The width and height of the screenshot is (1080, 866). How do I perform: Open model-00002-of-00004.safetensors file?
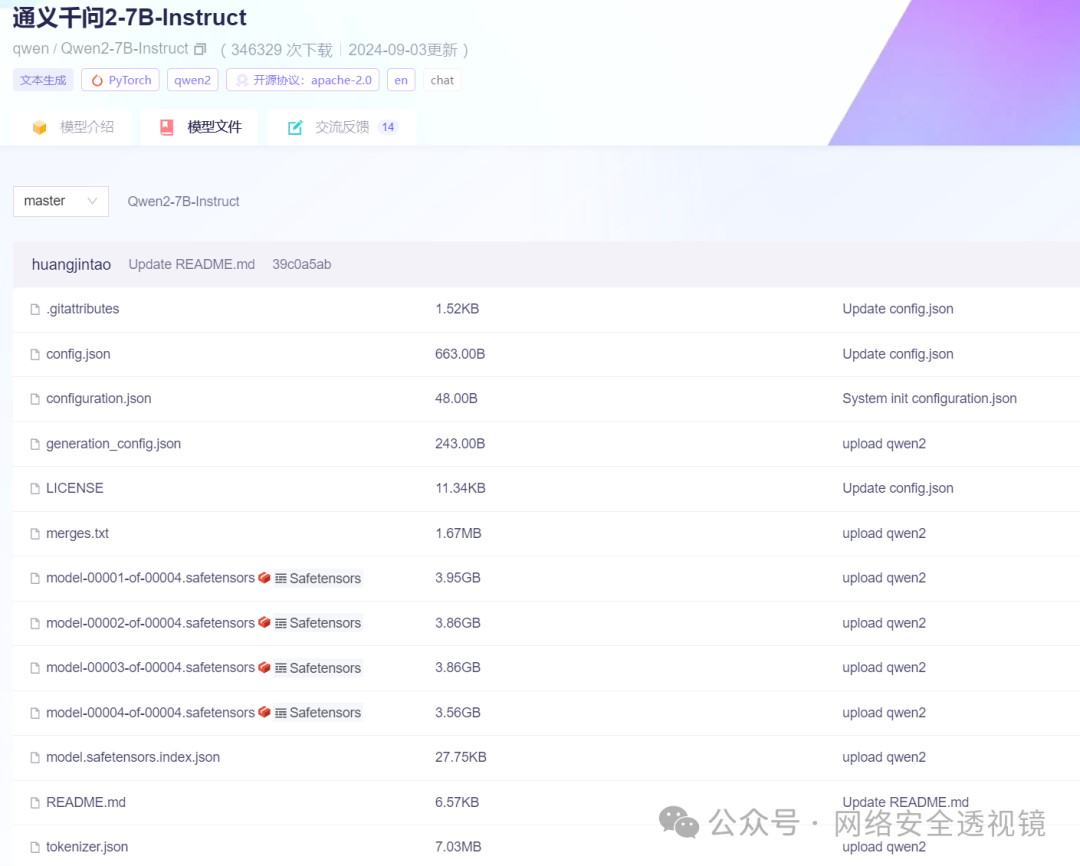click(150, 623)
